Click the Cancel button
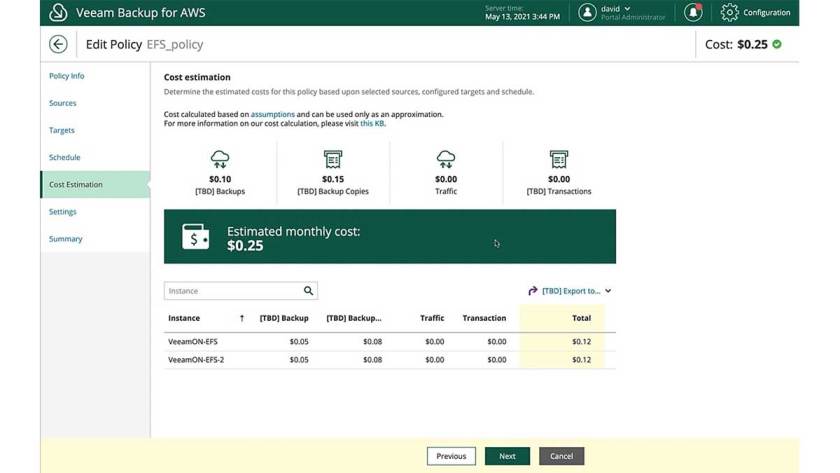The image size is (840, 473). point(561,456)
